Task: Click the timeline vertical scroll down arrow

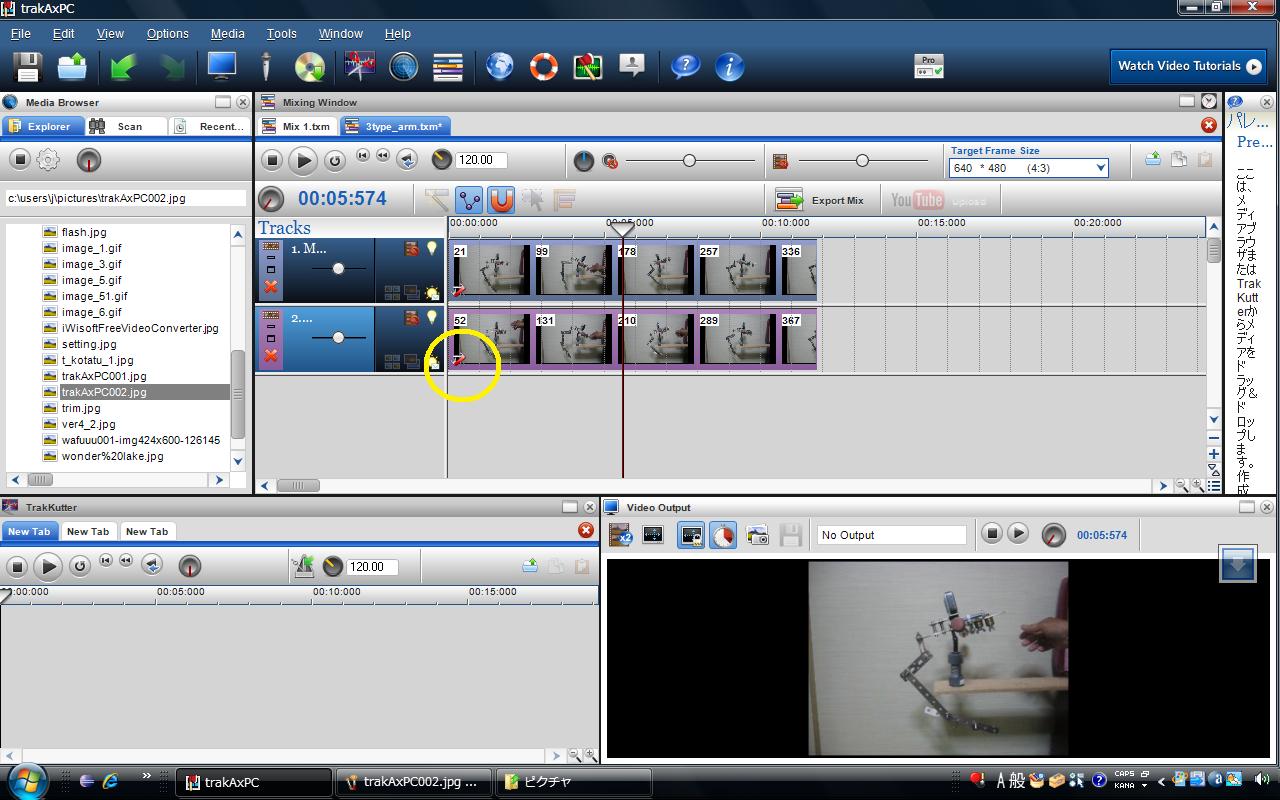Action: click(x=1213, y=419)
